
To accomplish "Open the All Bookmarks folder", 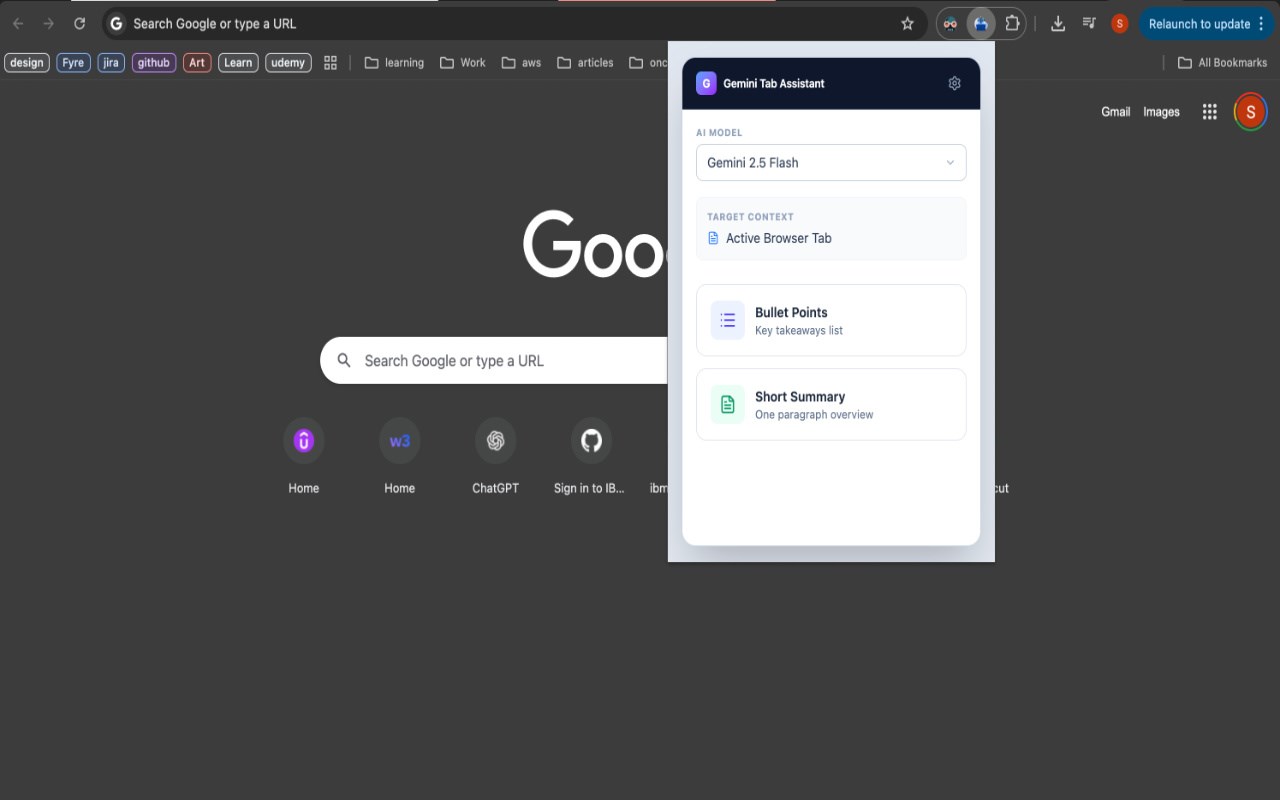I will coord(1222,63).
